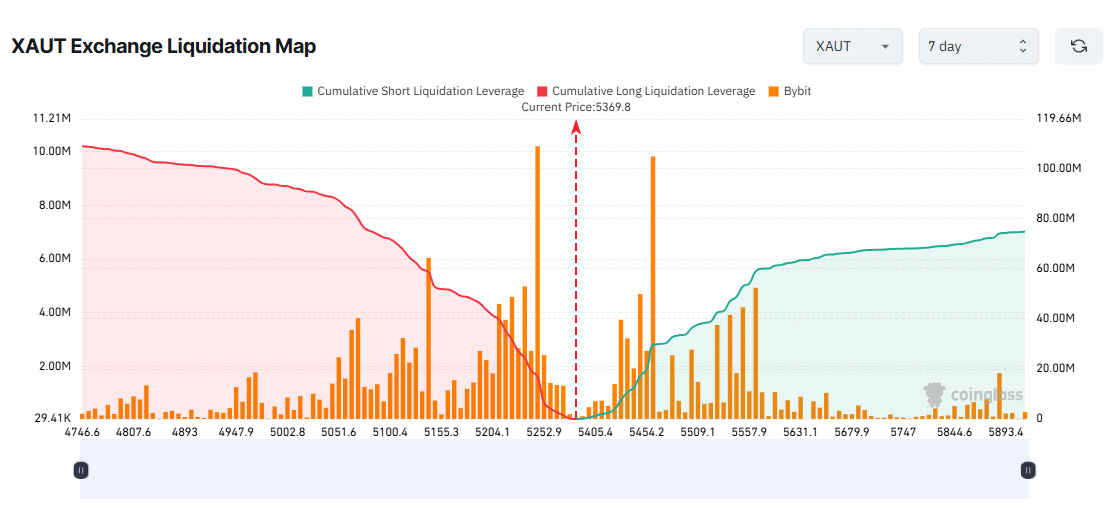Select the tallest orange bar near 5252.9
The image size is (1114, 512).
point(538,280)
